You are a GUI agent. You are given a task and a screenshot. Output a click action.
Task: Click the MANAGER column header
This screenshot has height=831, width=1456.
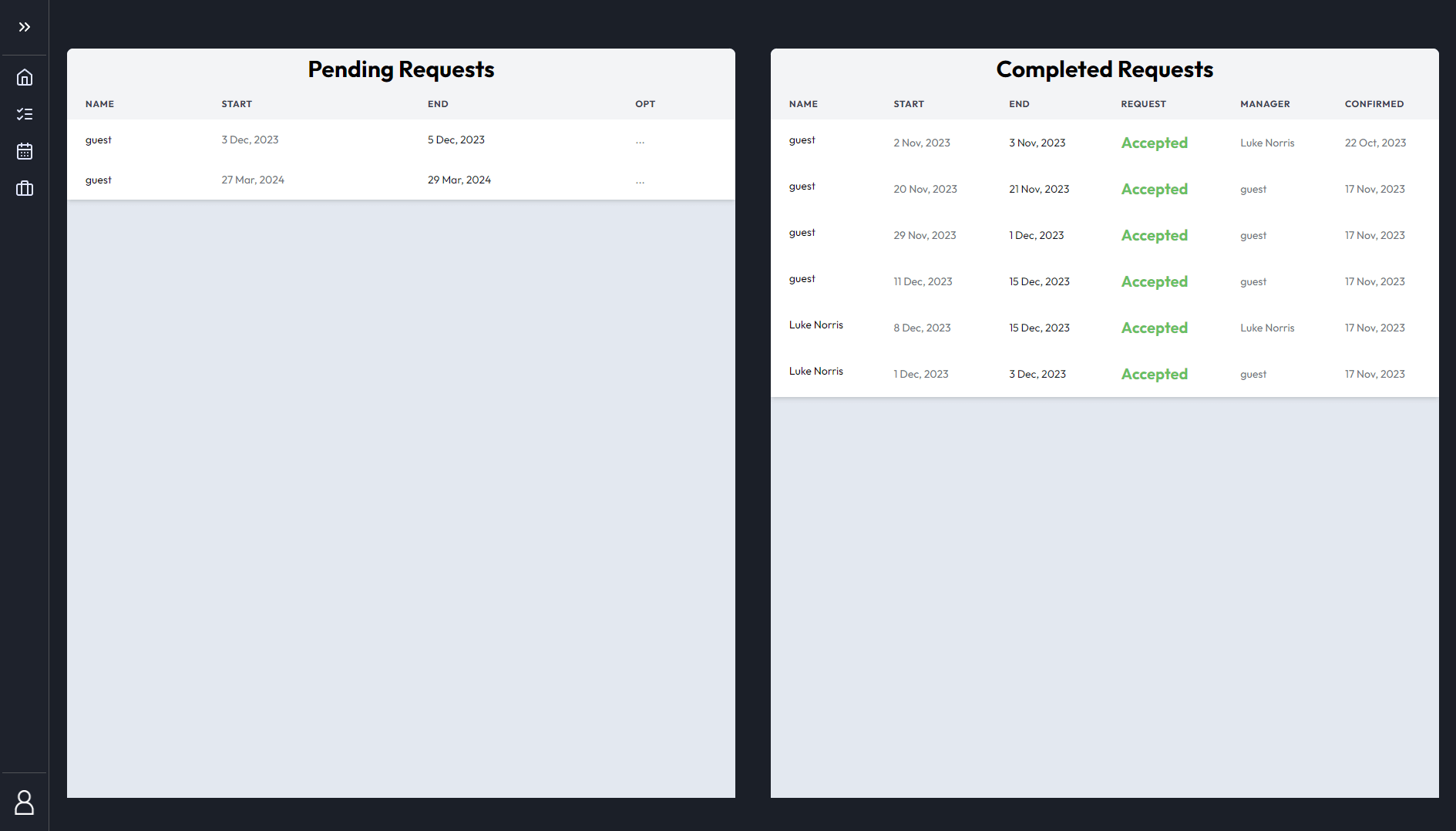coord(1265,103)
